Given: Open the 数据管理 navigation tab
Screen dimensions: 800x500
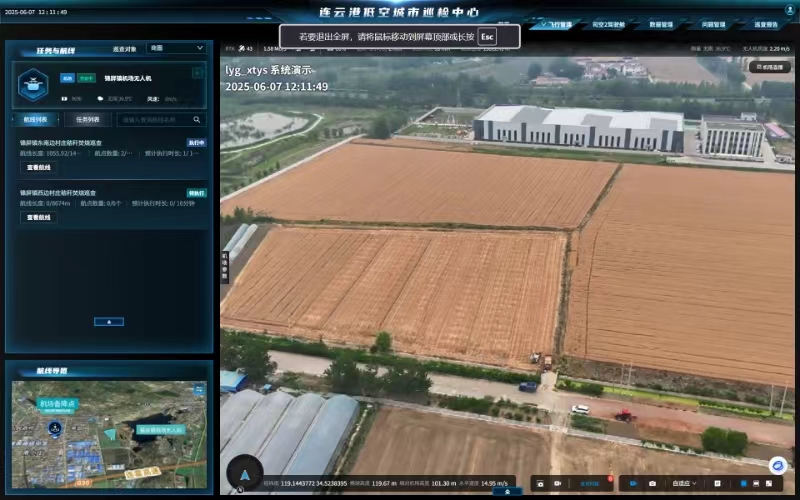Looking at the screenshot, I should coord(661,24).
